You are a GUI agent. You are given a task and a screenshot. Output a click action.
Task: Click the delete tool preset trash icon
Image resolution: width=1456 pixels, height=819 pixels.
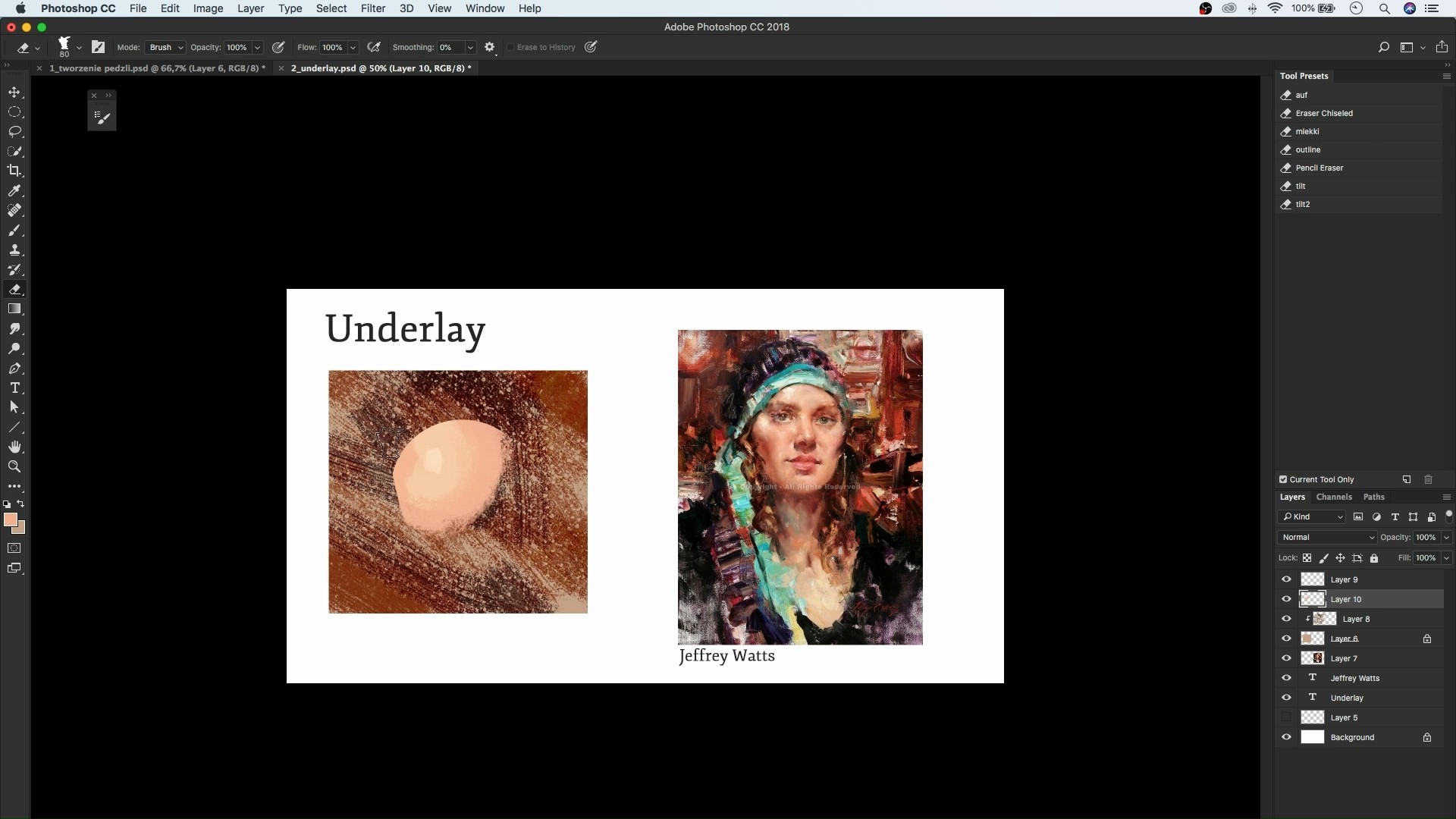click(x=1428, y=479)
